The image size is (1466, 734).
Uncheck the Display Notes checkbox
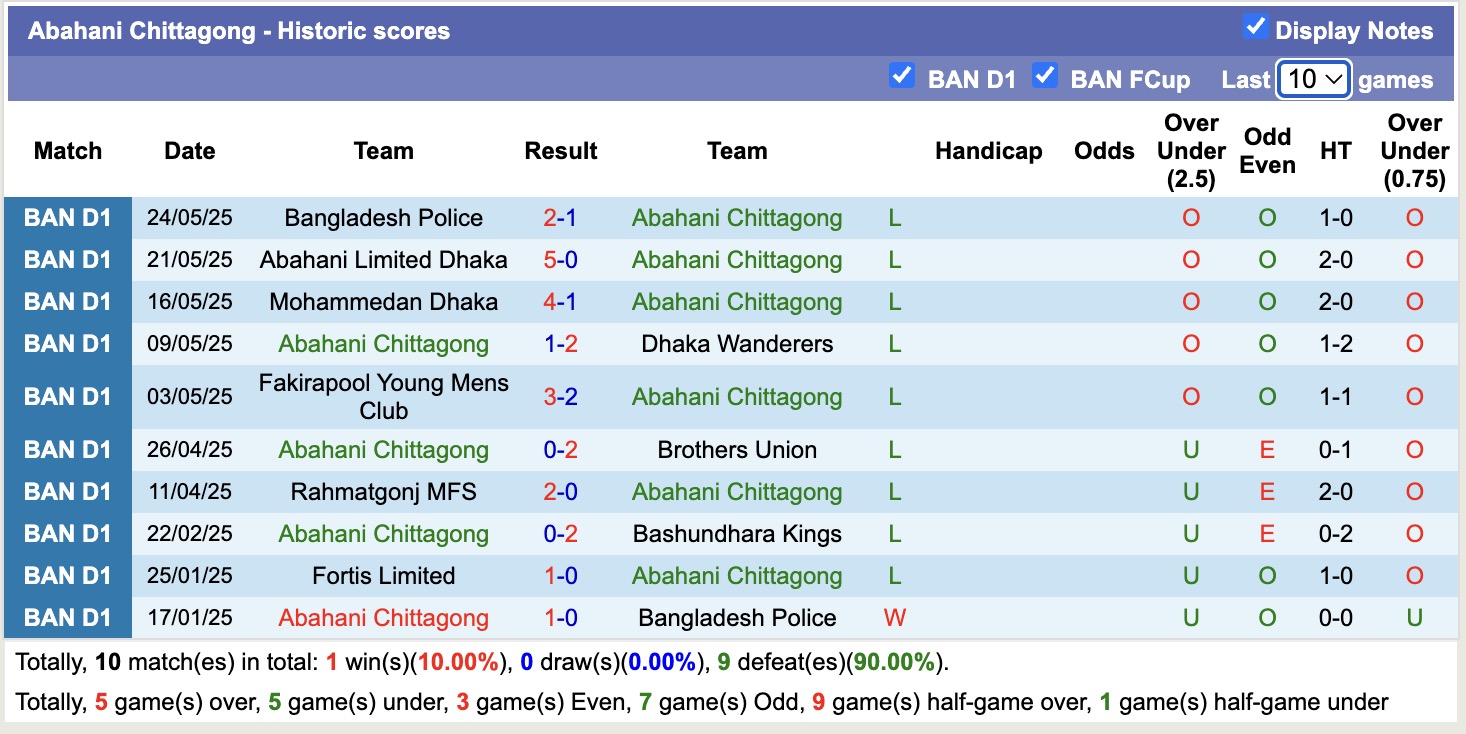coord(1254,27)
